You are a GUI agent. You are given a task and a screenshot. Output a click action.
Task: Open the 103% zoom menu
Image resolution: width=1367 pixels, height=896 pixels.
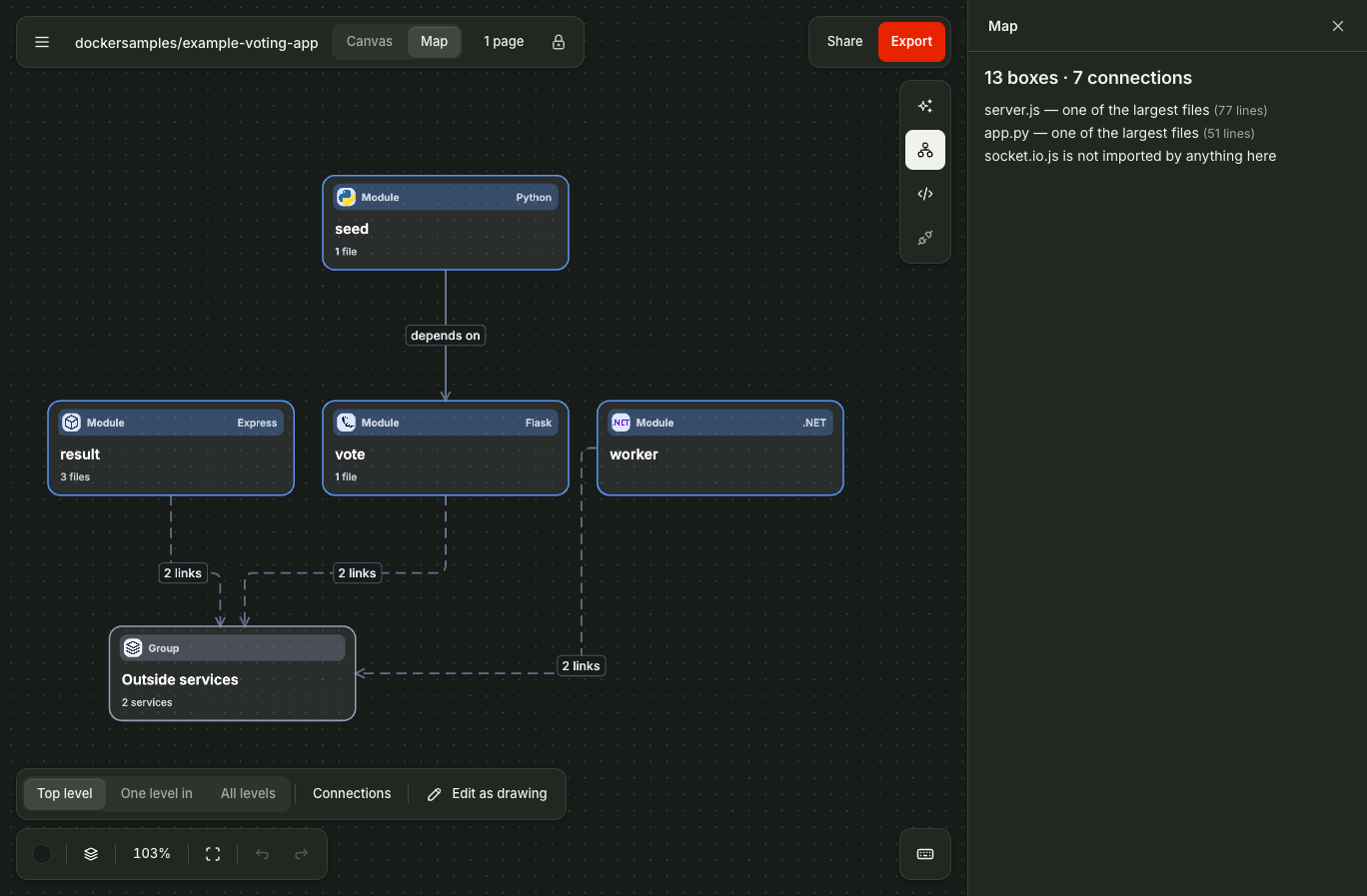pos(152,854)
